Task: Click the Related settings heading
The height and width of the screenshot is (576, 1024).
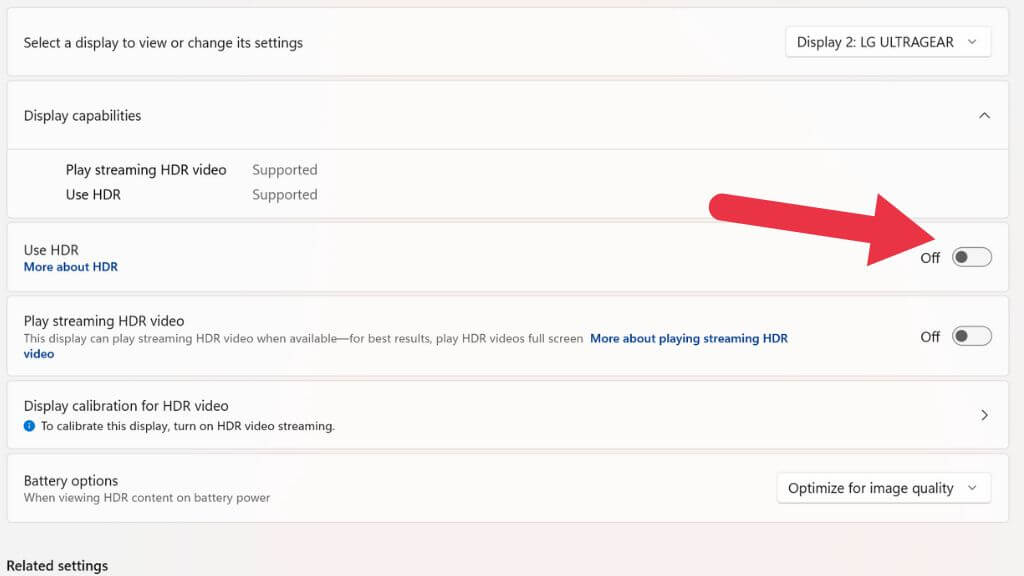Action: pos(57,565)
